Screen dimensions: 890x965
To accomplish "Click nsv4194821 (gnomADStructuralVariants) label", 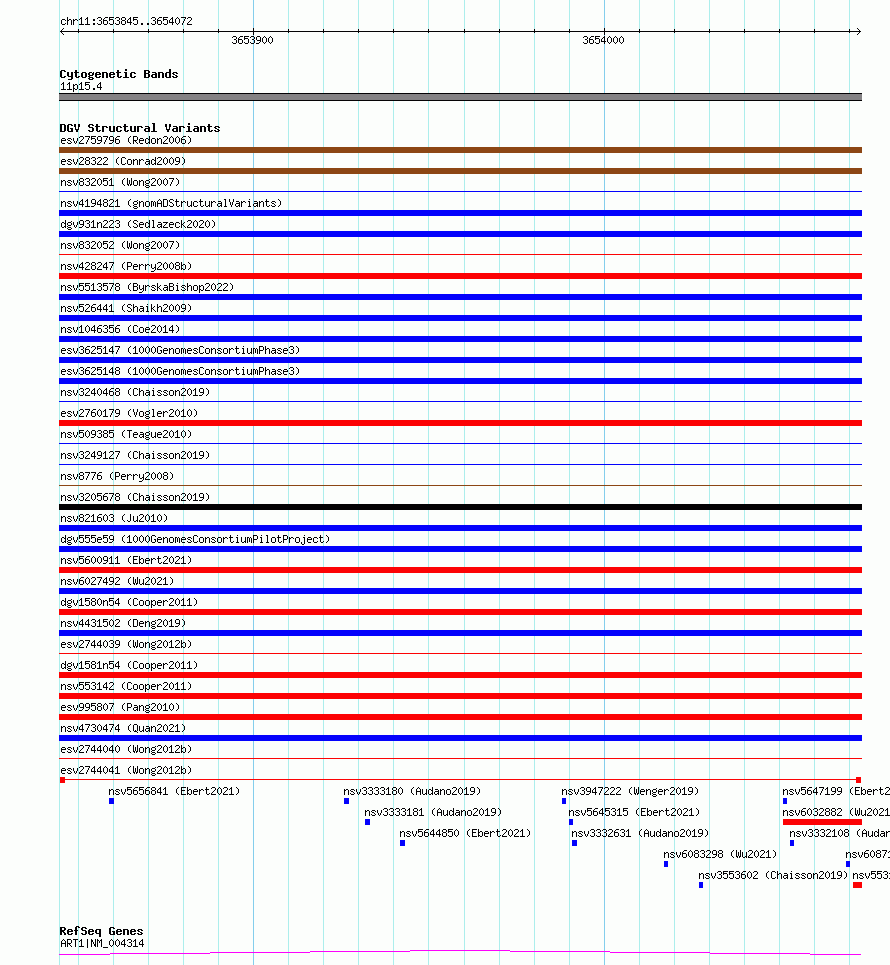I will 170,203.
